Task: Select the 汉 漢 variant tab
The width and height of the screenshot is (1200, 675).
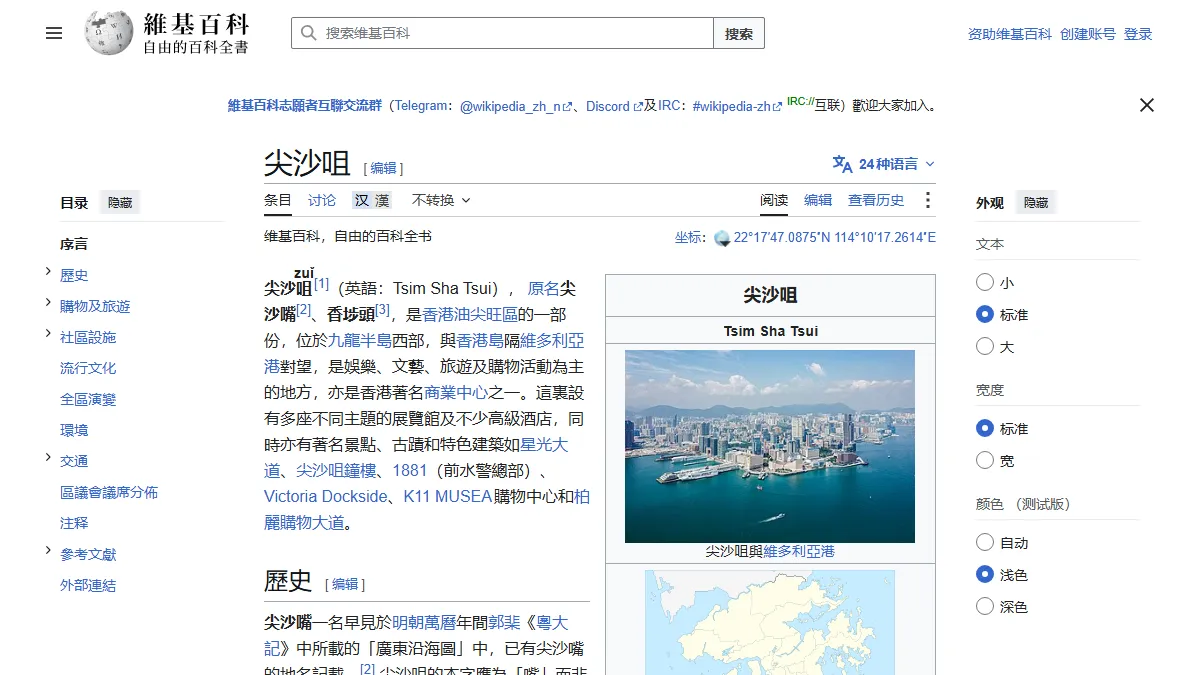Action: pos(371,200)
